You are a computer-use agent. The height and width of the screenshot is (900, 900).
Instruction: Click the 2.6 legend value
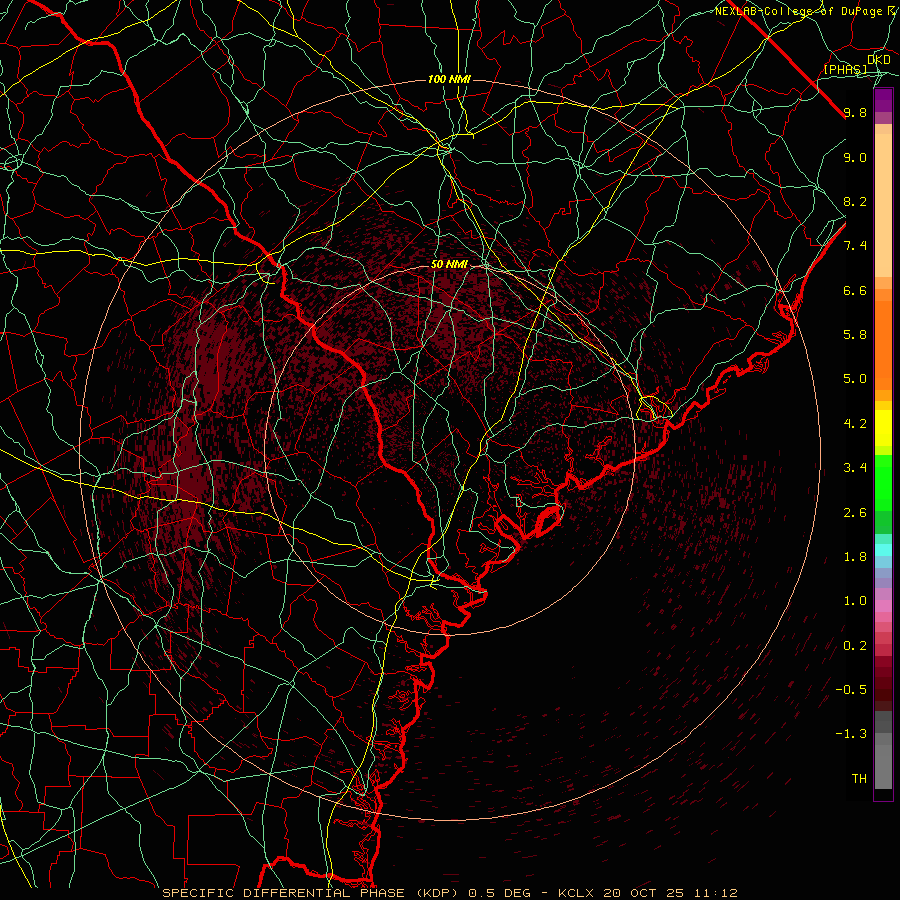855,513
